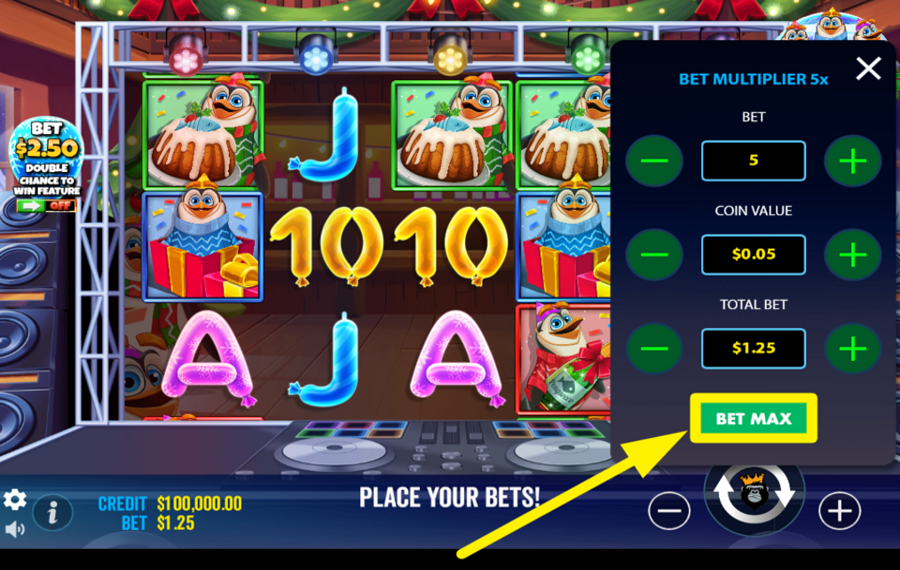Click the Bet $2.50 double chance badge

click(46, 158)
